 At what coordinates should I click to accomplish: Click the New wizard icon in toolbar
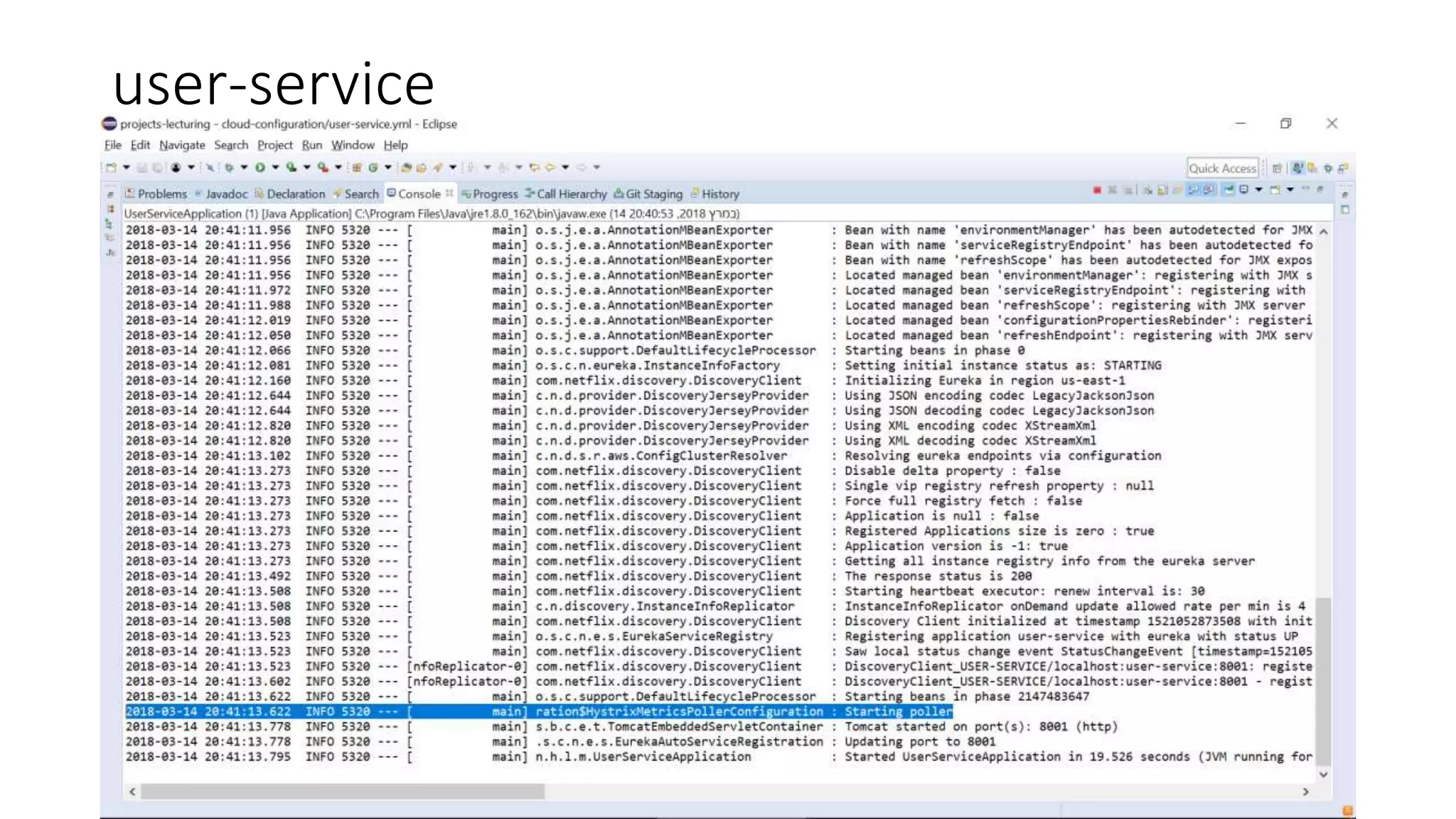pyautogui.click(x=111, y=167)
